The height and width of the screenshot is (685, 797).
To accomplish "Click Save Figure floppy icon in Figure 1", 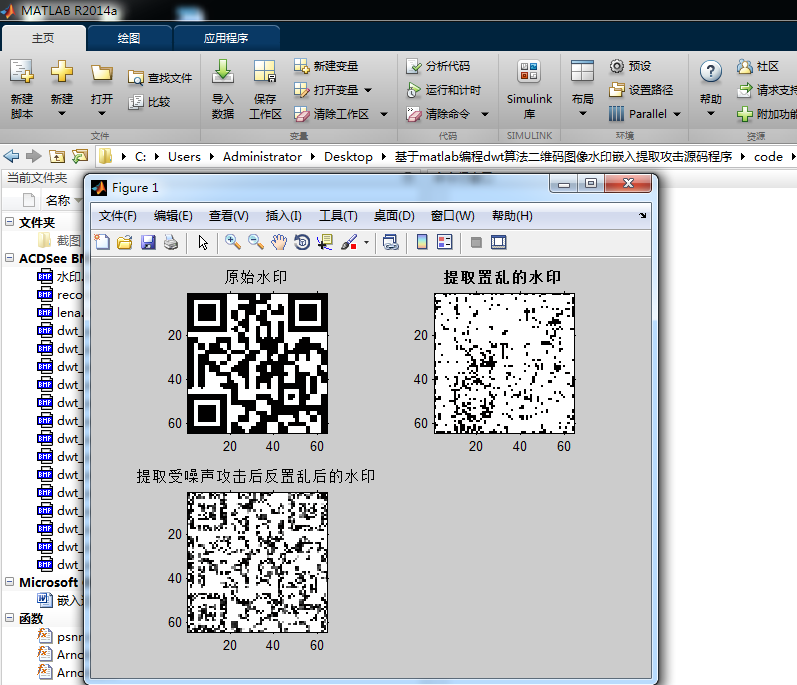I will [x=148, y=242].
